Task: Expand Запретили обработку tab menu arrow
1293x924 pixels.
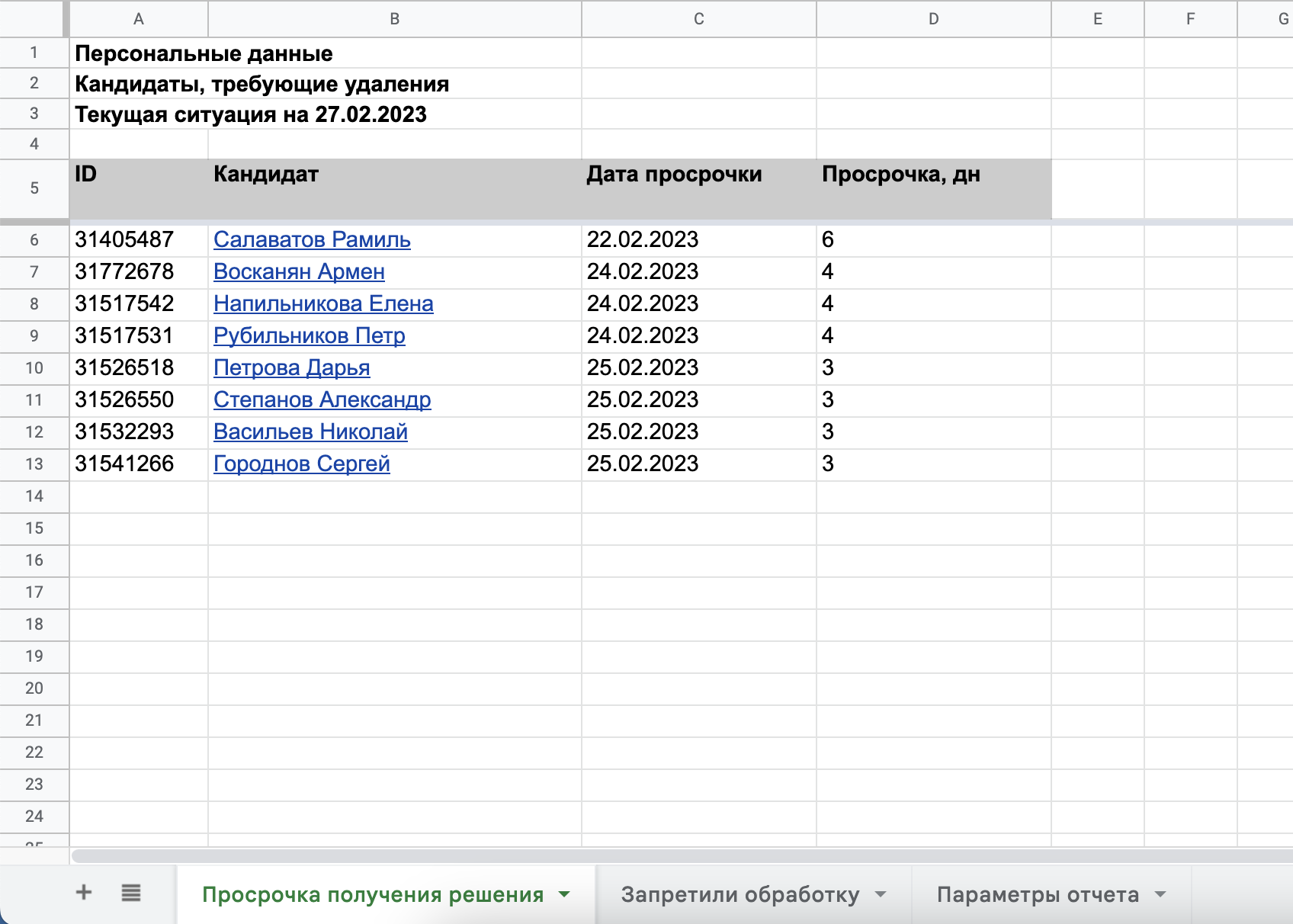Action: (x=881, y=894)
